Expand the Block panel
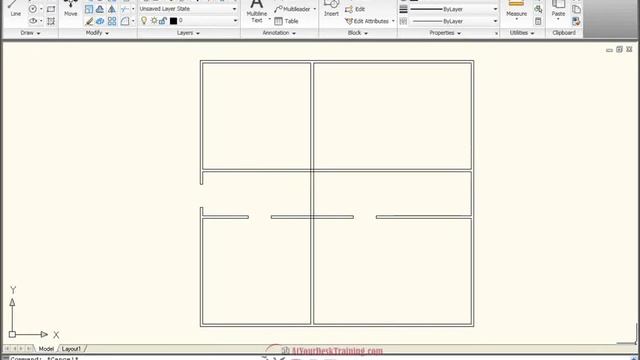Image resolution: width=640 pixels, height=360 pixels. click(x=358, y=33)
